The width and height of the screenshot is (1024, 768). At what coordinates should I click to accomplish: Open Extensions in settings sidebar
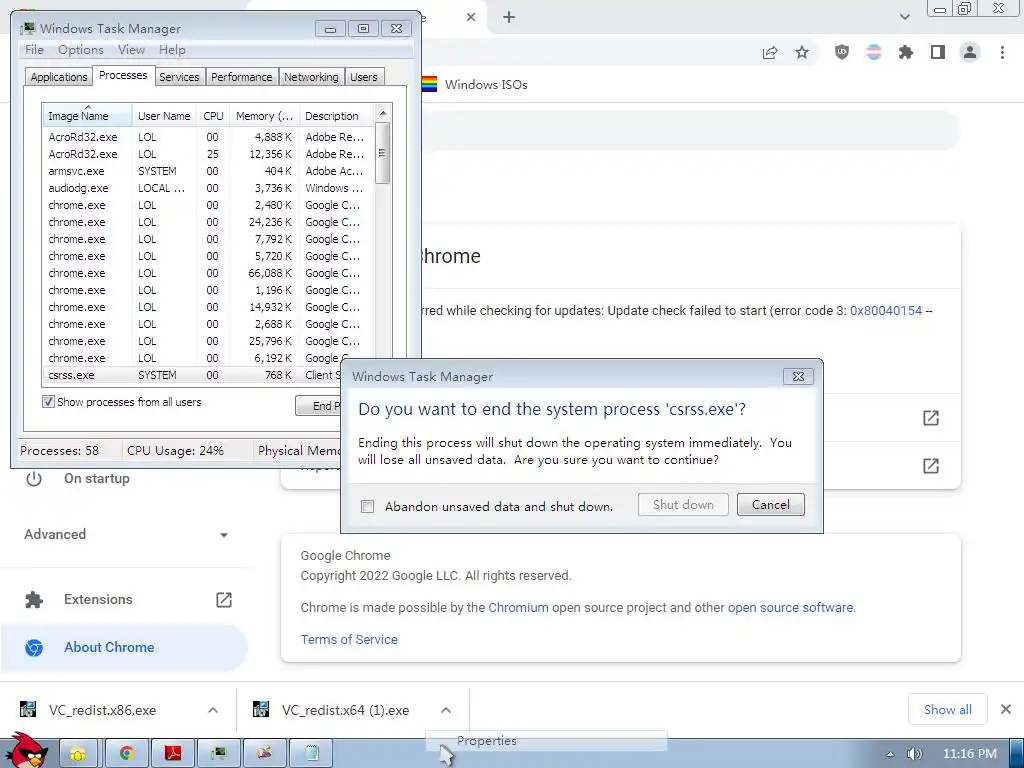click(x=98, y=600)
